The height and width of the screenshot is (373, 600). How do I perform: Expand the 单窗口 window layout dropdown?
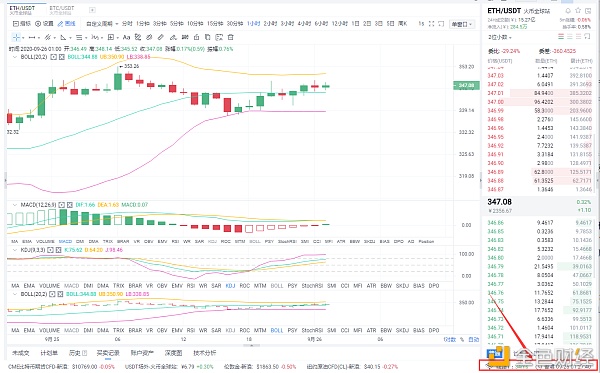tap(462, 24)
